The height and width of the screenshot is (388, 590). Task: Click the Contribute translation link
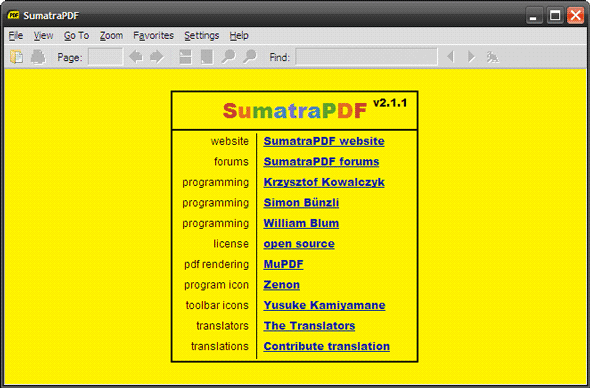click(x=327, y=346)
